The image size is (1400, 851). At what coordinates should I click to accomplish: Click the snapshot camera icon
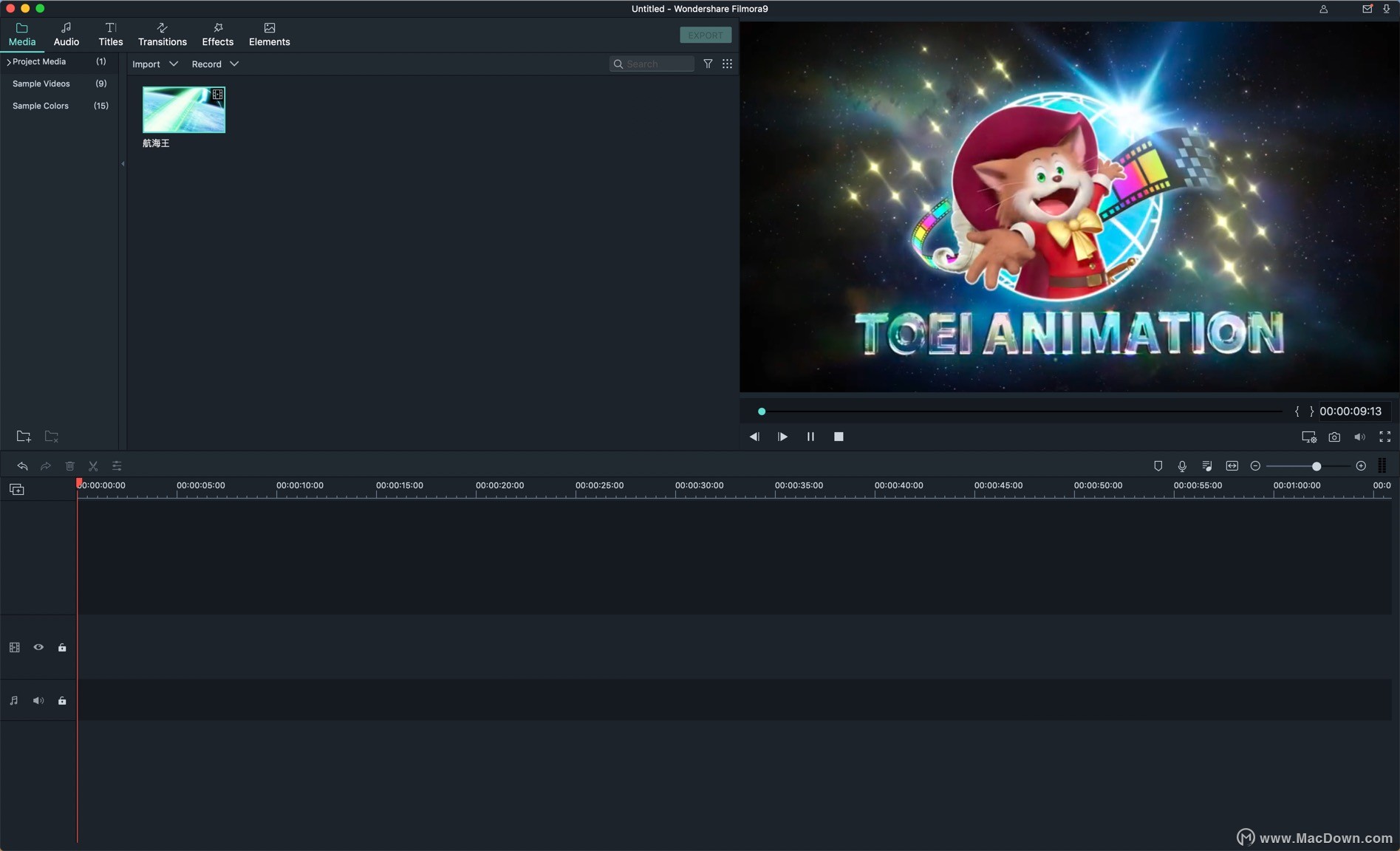point(1334,437)
